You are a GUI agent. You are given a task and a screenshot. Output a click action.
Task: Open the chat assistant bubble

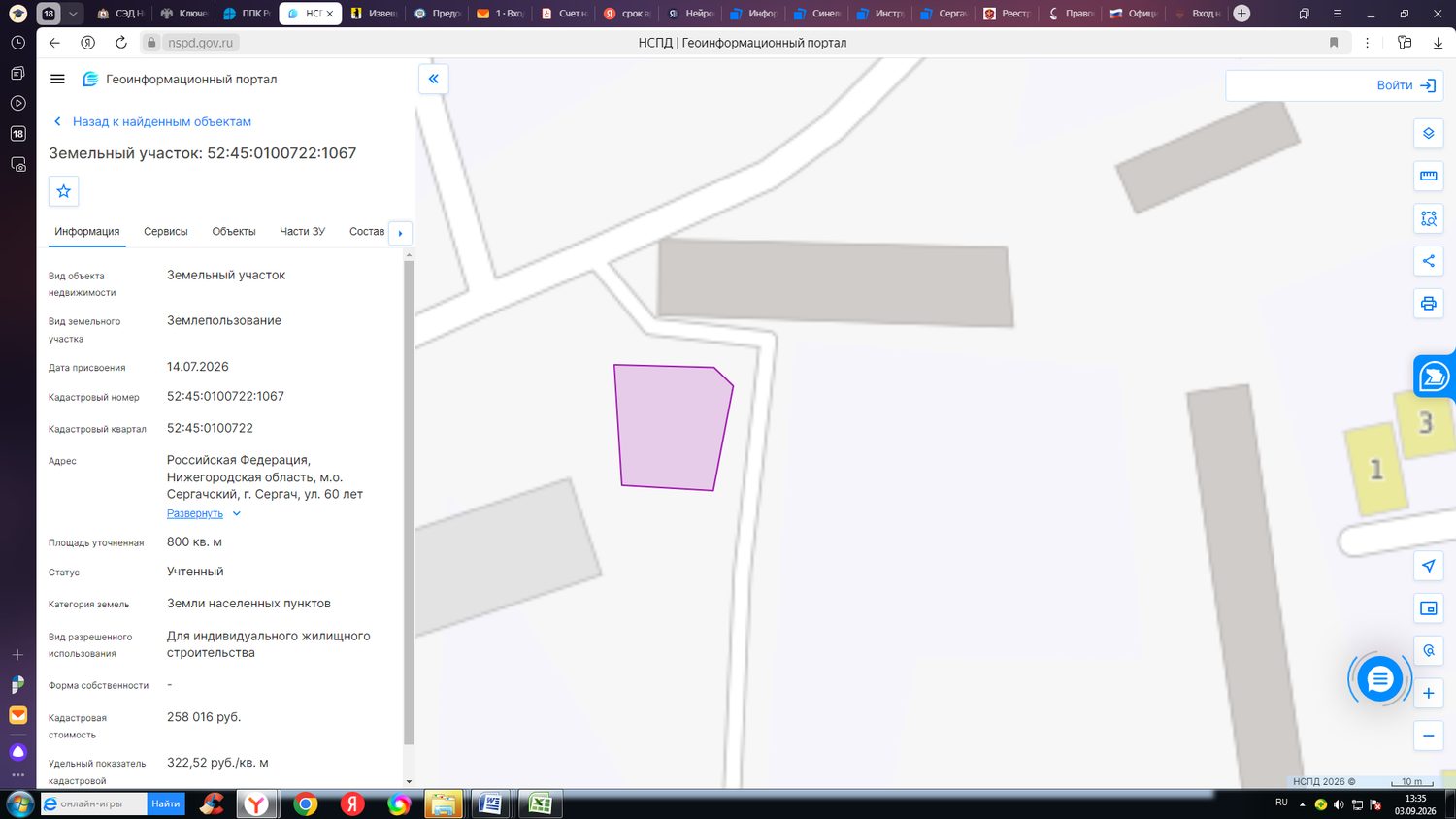pos(1379,680)
